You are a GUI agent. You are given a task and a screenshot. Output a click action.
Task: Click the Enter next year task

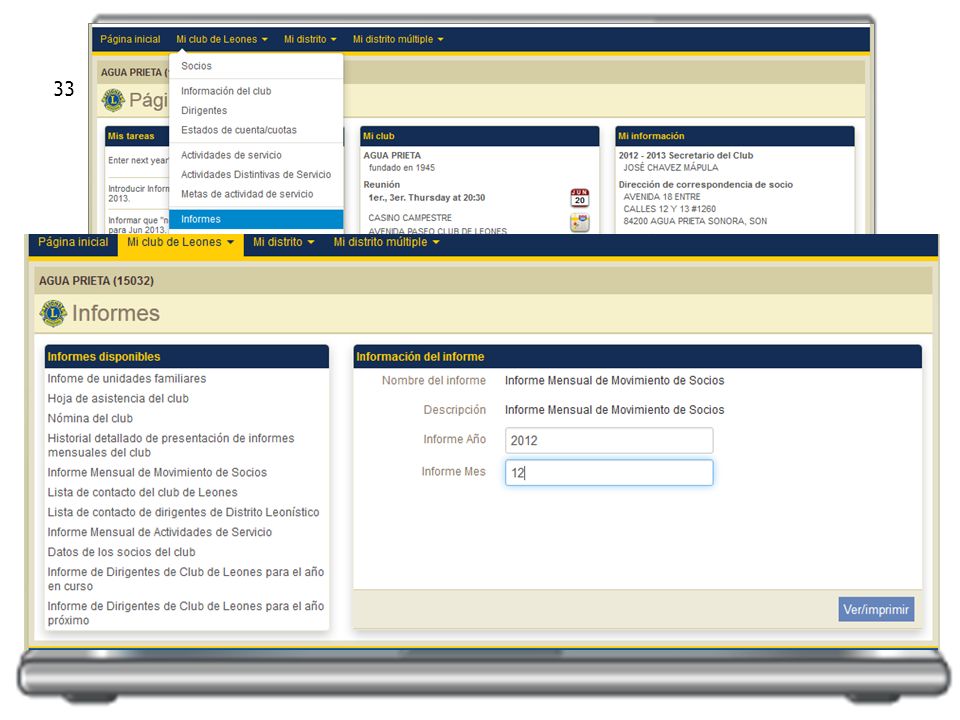coord(138,160)
